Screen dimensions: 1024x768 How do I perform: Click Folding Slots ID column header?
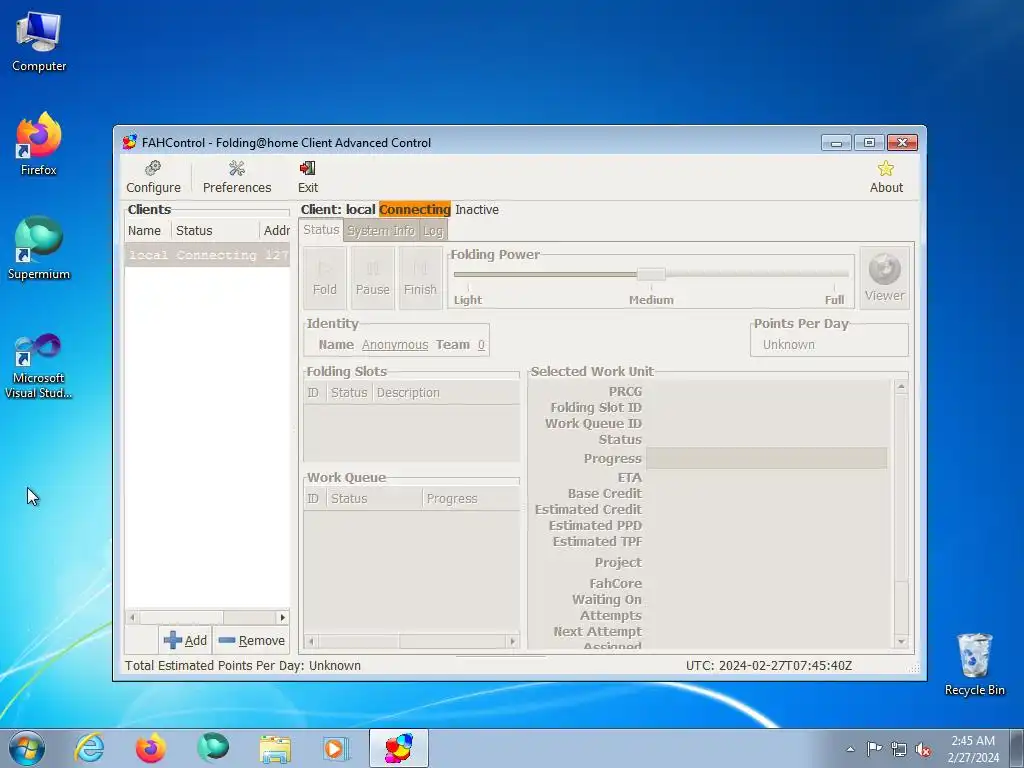(313, 392)
